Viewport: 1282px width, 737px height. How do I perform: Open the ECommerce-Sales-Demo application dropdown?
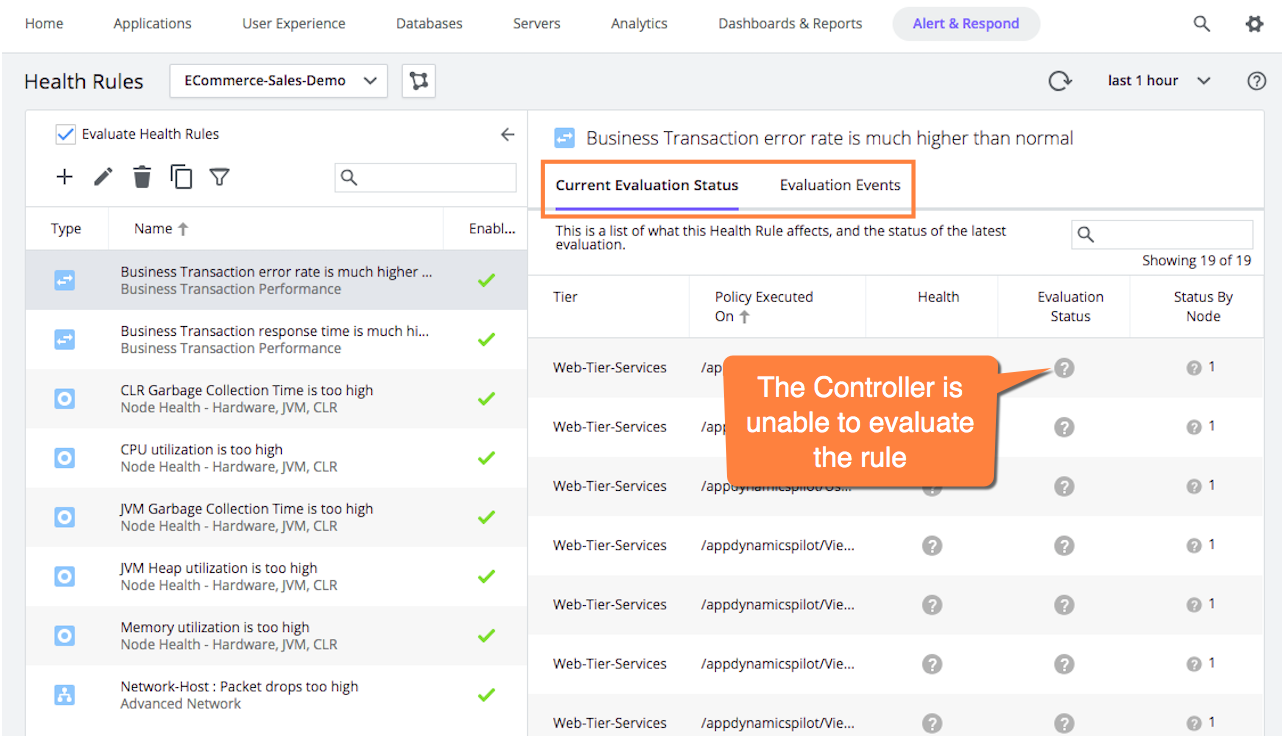pyautogui.click(x=279, y=81)
